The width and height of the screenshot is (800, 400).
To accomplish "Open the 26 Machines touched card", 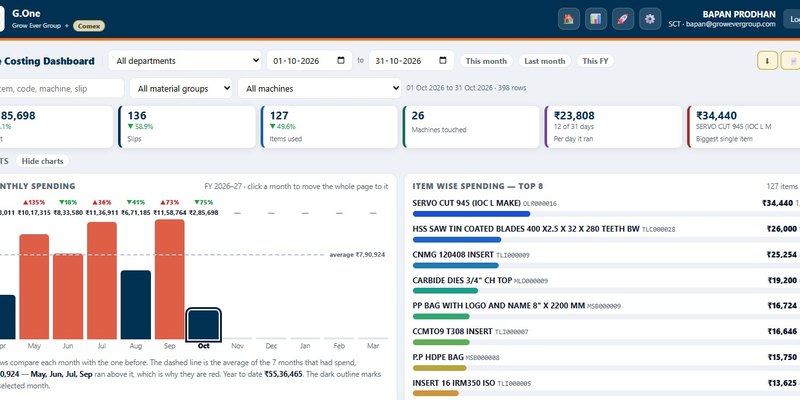I will [471, 127].
